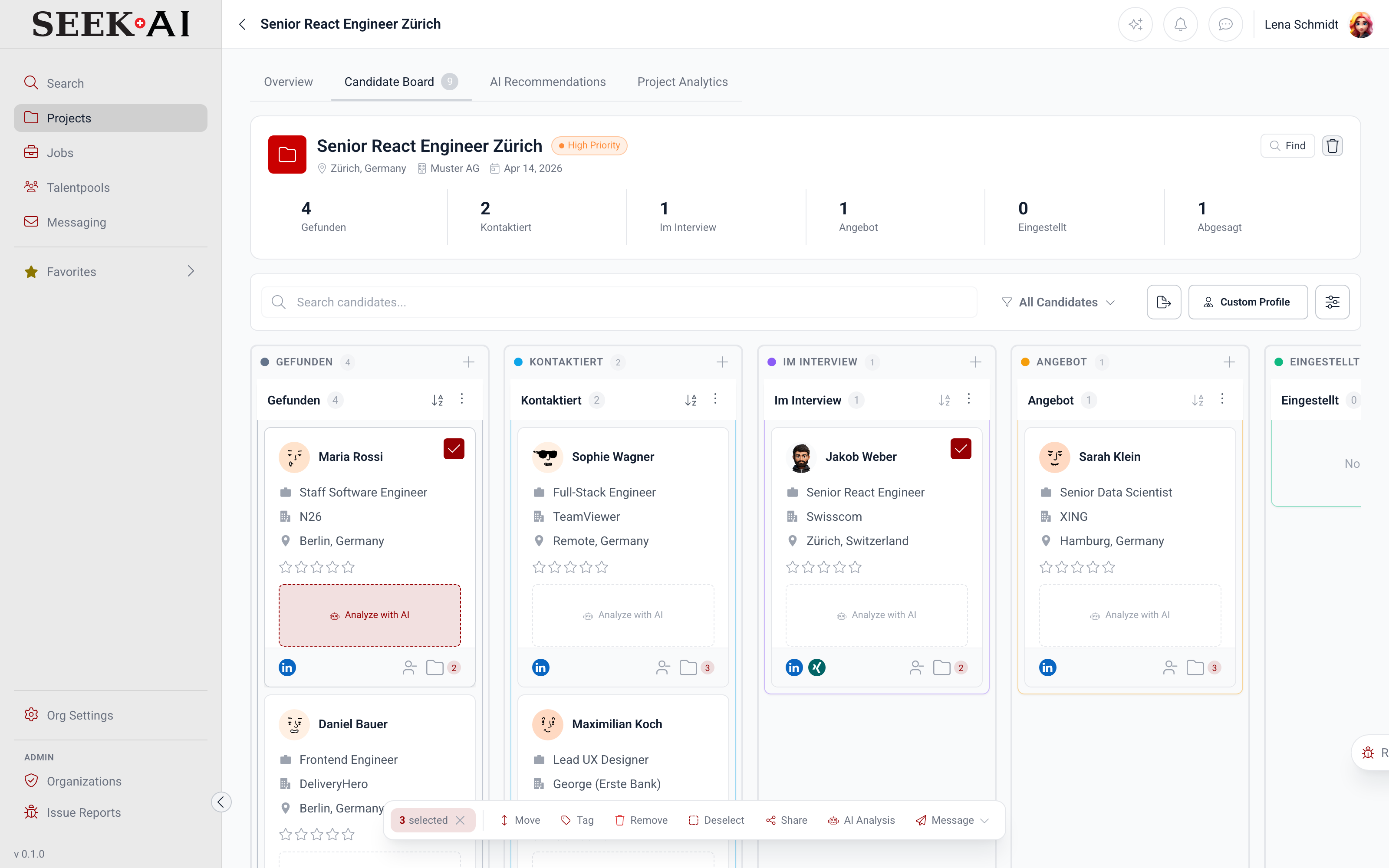Open Issue Reports in sidebar

click(x=110, y=812)
